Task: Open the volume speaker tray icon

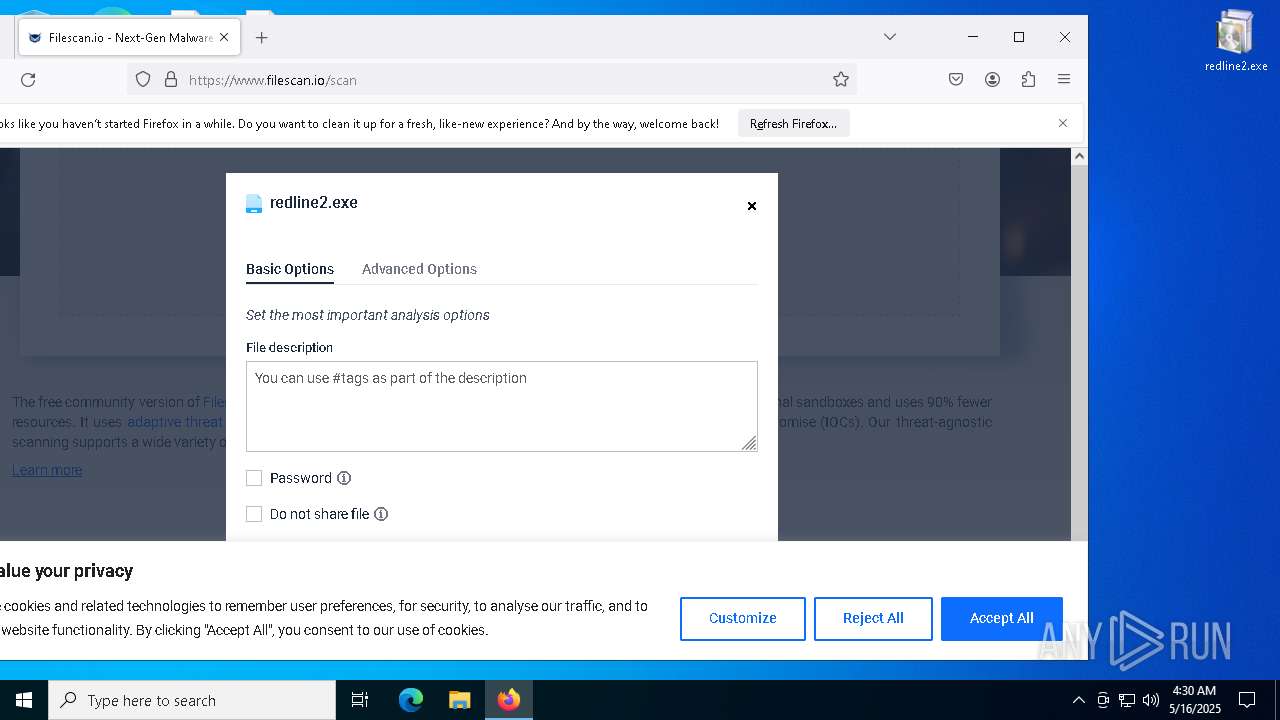Action: click(x=1151, y=700)
